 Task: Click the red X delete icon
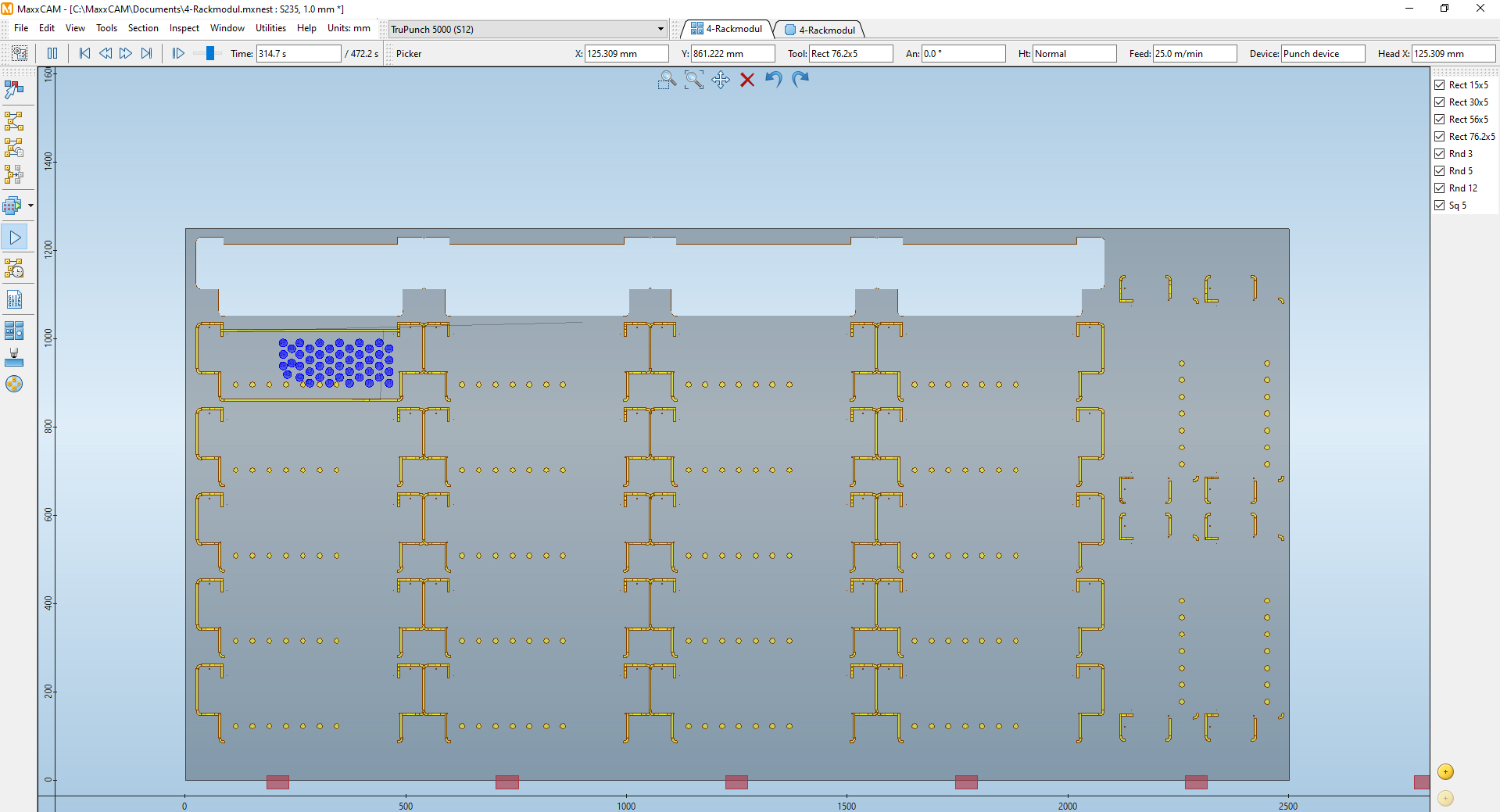pyautogui.click(x=747, y=80)
